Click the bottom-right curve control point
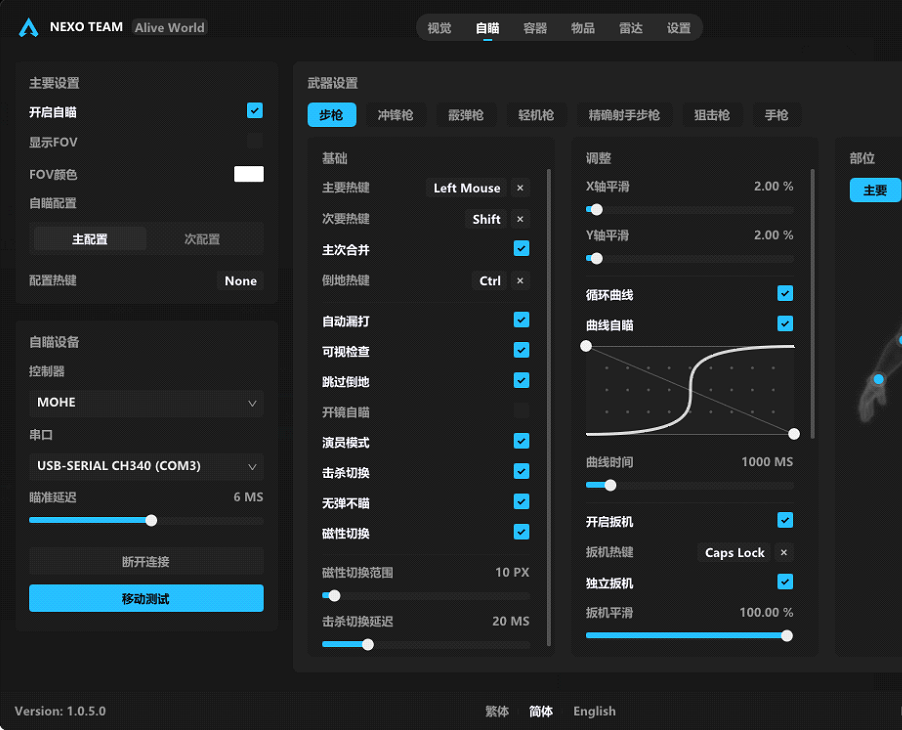 794,434
